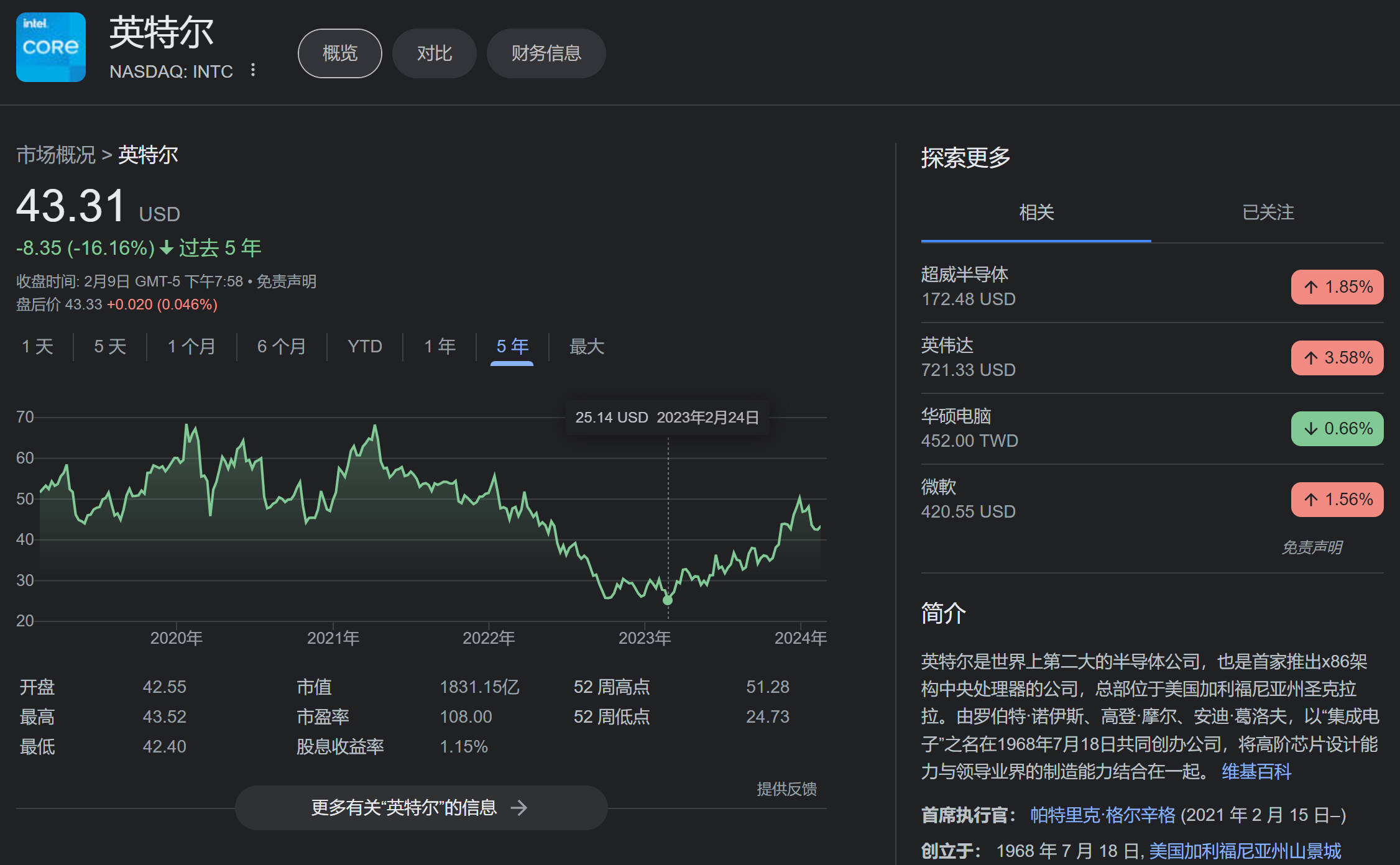Click the 3.58% change badge for 英伟达
Image resolution: width=1400 pixels, height=865 pixels.
click(1337, 358)
